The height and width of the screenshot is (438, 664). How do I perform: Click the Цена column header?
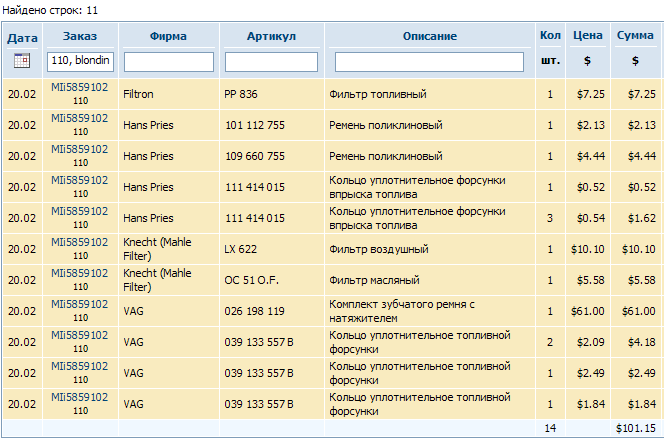tap(587, 36)
